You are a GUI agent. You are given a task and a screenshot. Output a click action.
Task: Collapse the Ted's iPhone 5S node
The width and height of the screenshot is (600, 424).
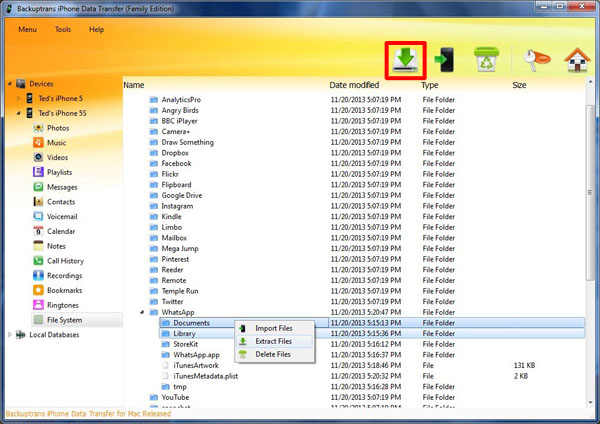coord(18,113)
